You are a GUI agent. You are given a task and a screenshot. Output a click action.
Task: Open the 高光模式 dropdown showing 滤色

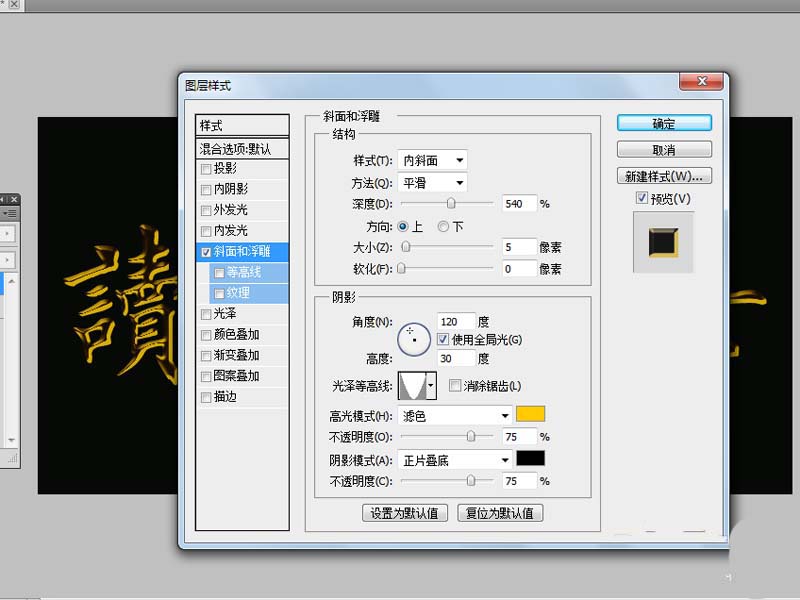[455, 416]
